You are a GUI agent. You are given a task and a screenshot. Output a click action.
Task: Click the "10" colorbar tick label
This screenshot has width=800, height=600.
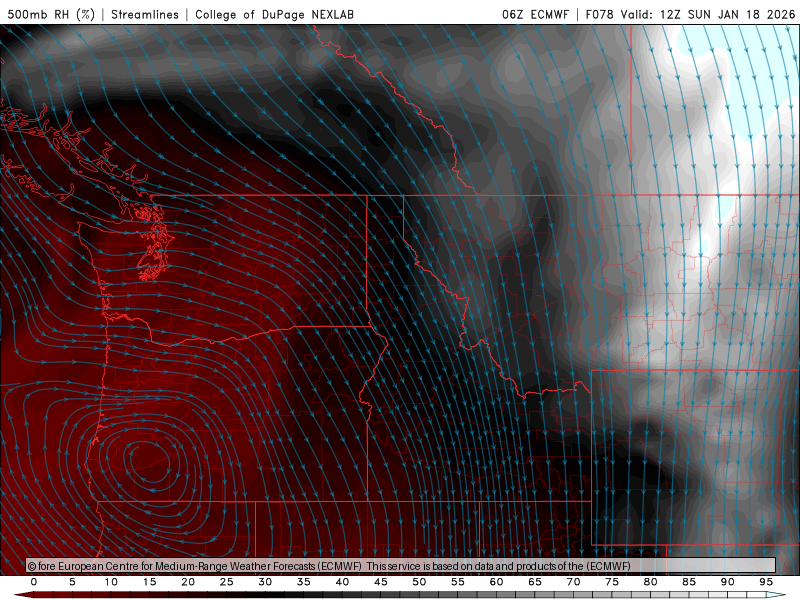(111, 582)
